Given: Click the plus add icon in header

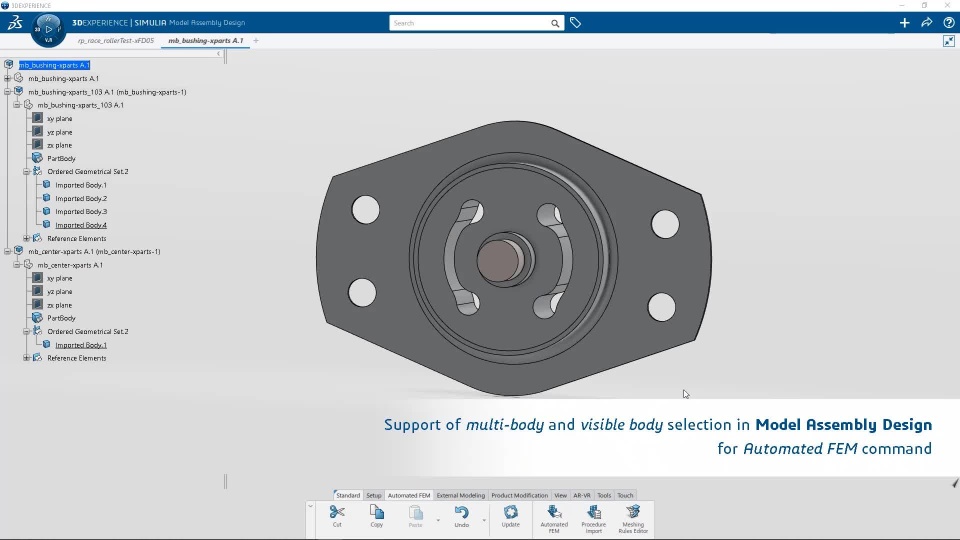Looking at the screenshot, I should tap(904, 23).
